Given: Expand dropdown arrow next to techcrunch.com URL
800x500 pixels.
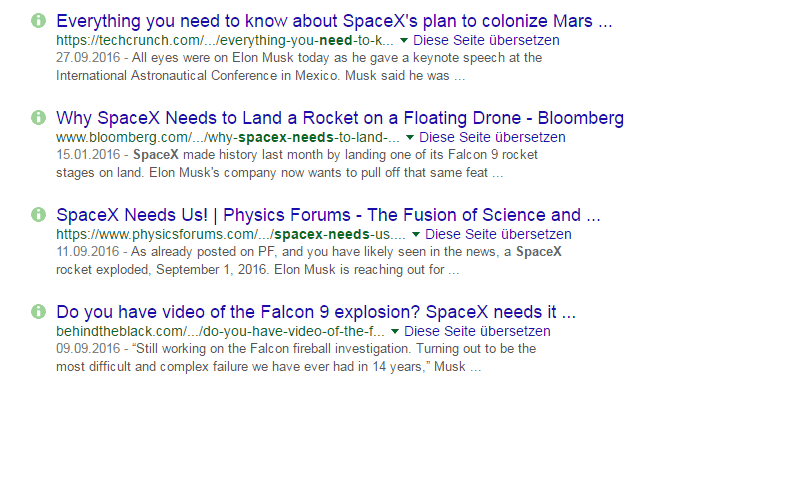Looking at the screenshot, I should [404, 40].
